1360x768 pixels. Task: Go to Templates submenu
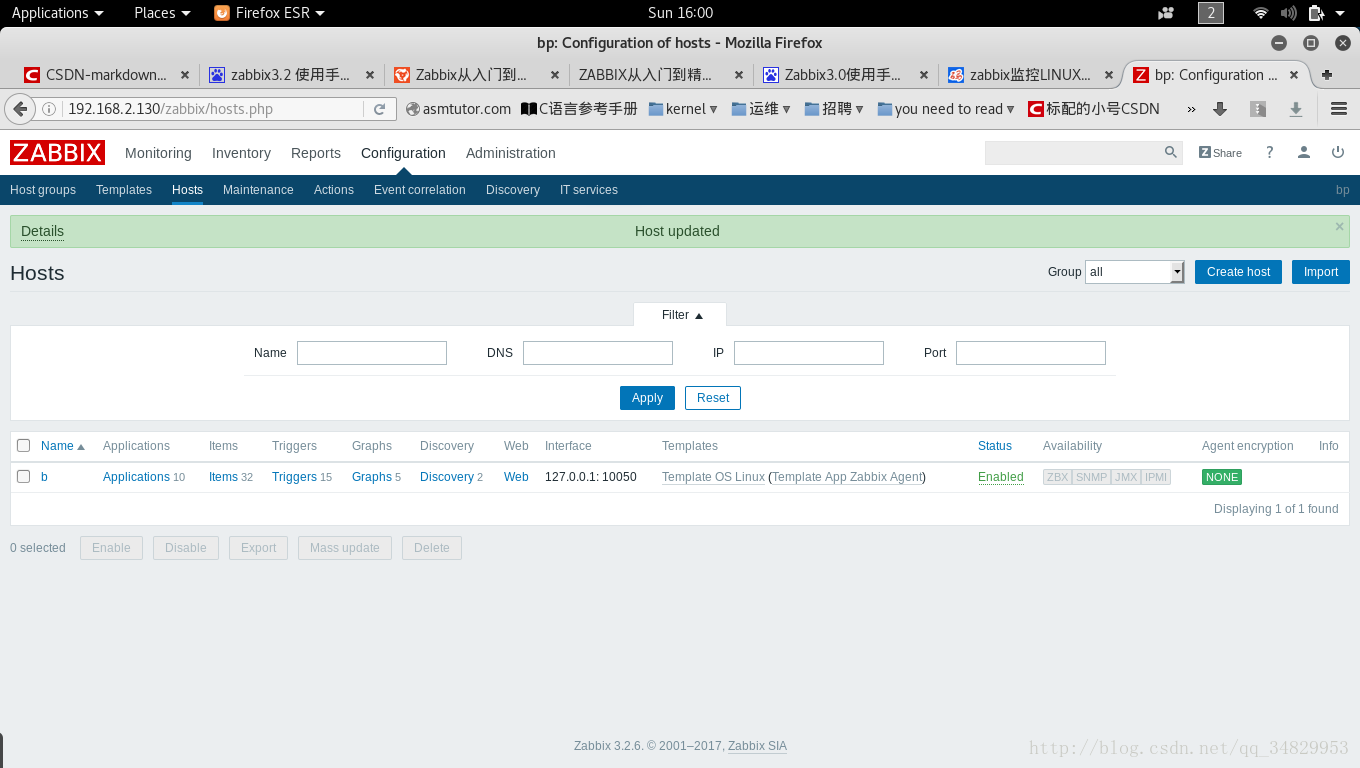coord(124,190)
